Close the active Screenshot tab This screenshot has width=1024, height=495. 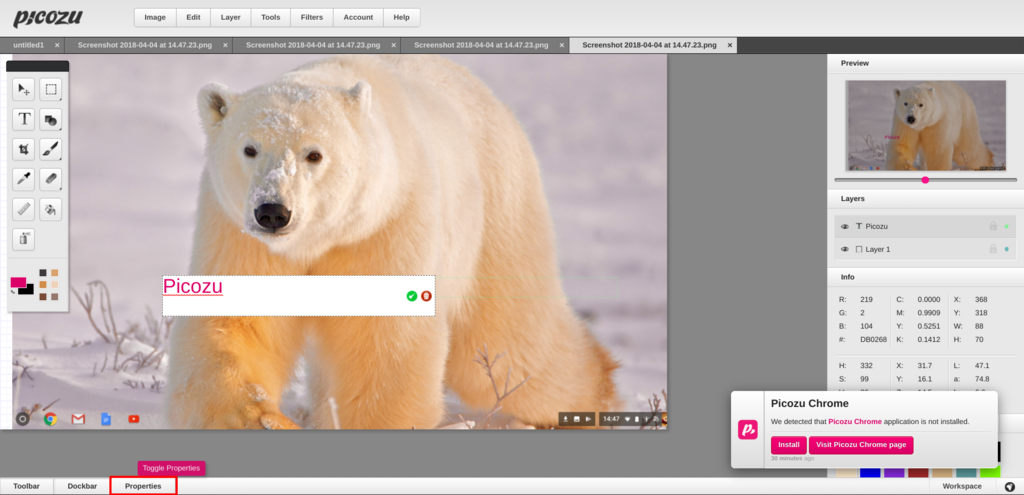[729, 45]
